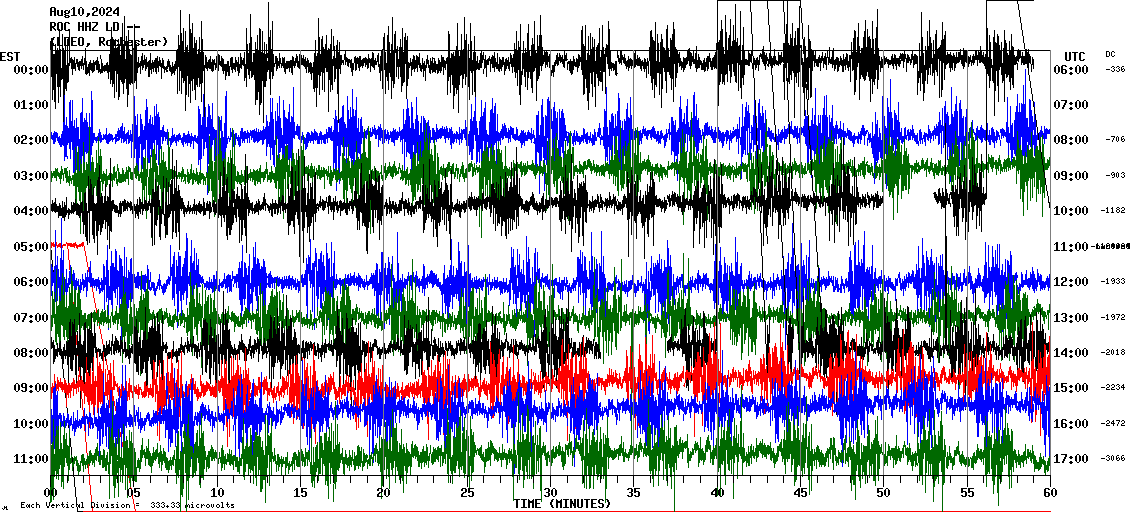Click the UTC timezone header label

pyautogui.click(x=1075, y=56)
